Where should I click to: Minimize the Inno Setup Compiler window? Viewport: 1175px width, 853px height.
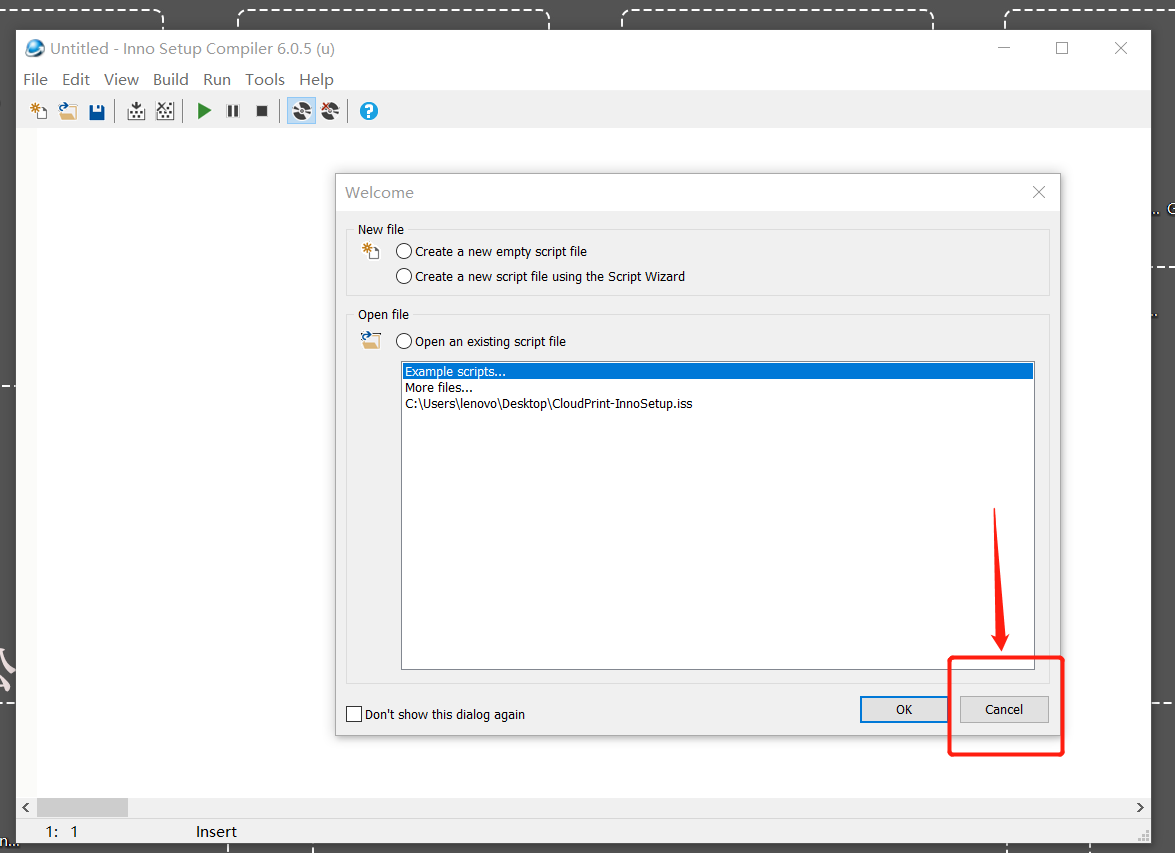pyautogui.click(x=1004, y=48)
